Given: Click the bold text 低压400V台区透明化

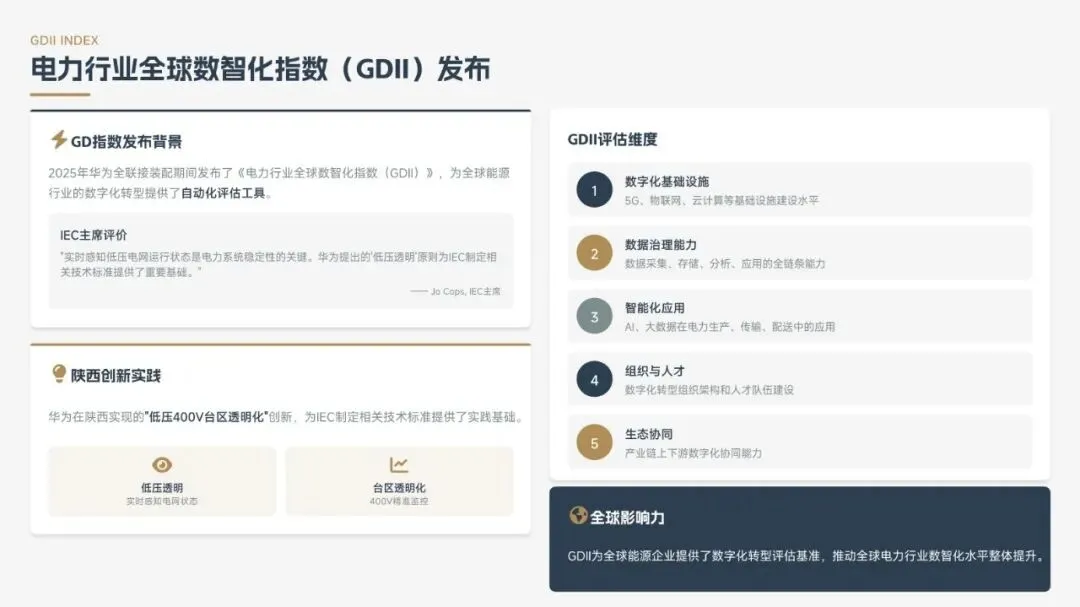Looking at the screenshot, I should (207, 417).
